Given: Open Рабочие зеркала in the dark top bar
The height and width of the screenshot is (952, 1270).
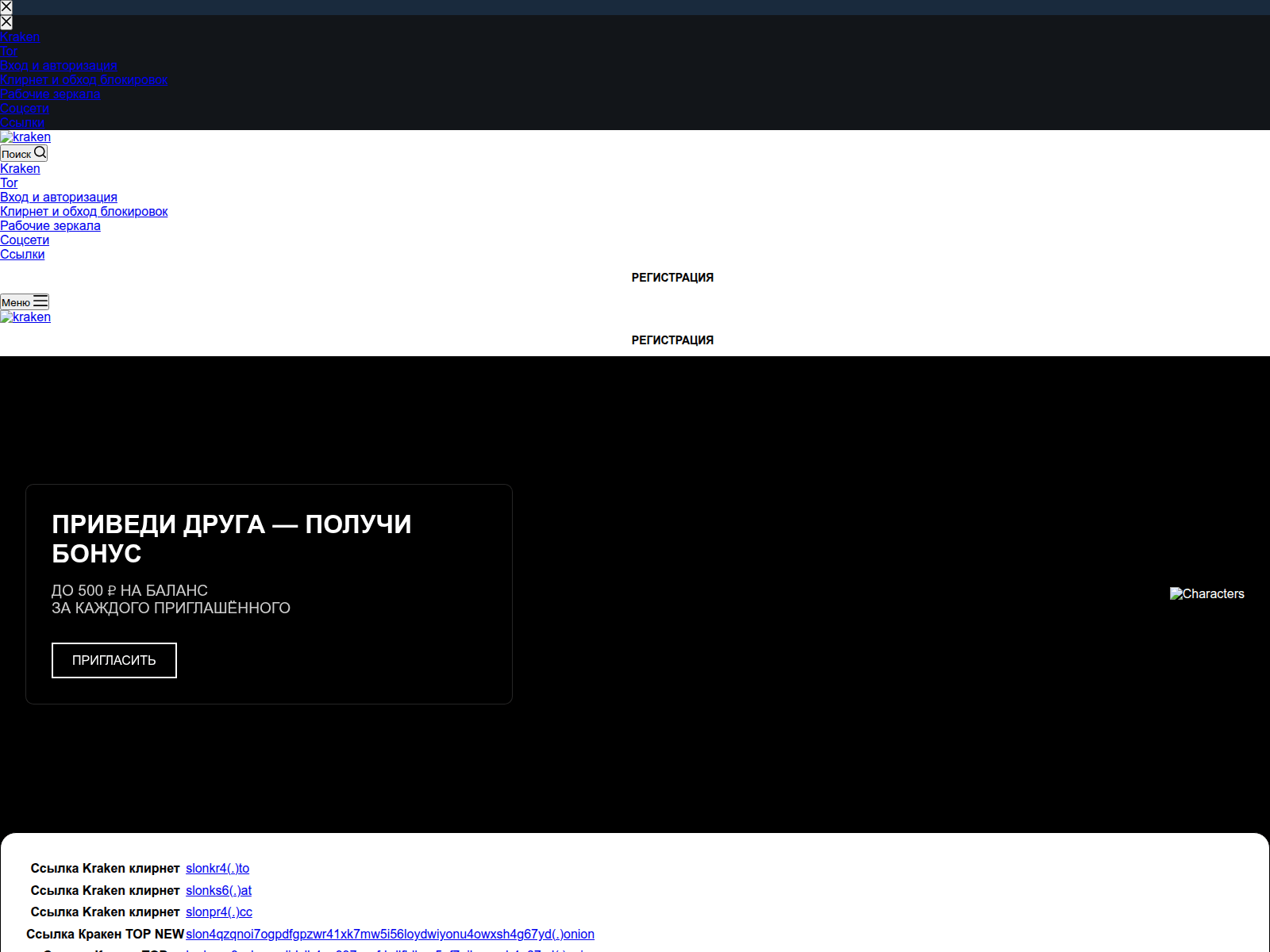Looking at the screenshot, I should pos(50,94).
